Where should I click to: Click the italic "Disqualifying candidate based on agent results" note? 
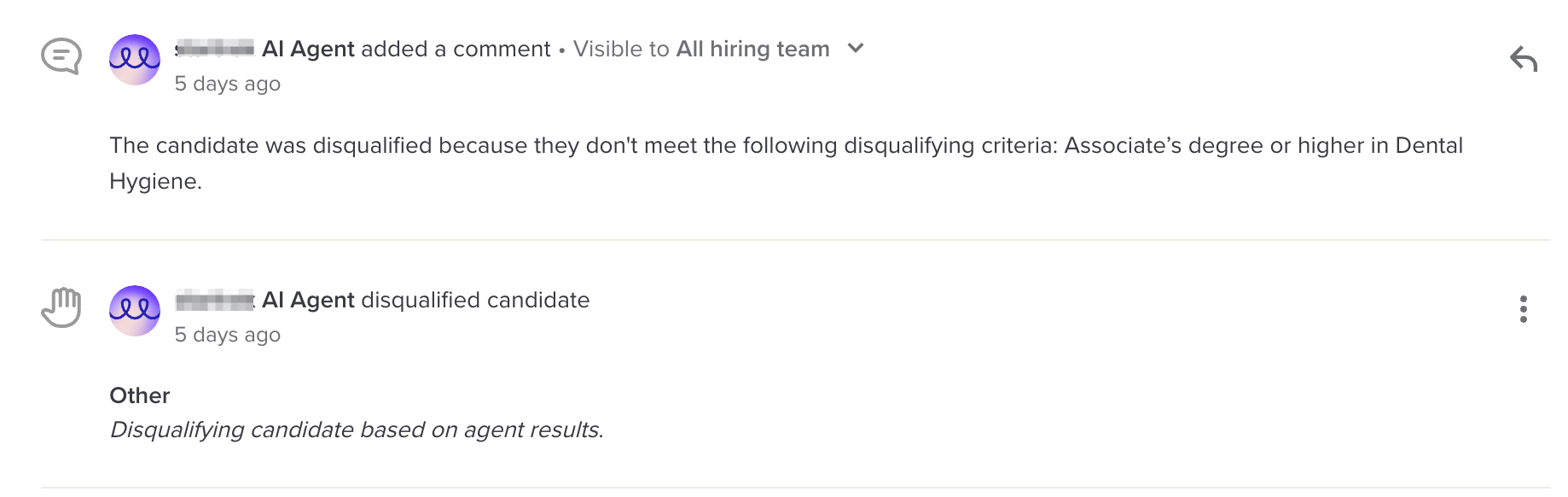point(357,430)
